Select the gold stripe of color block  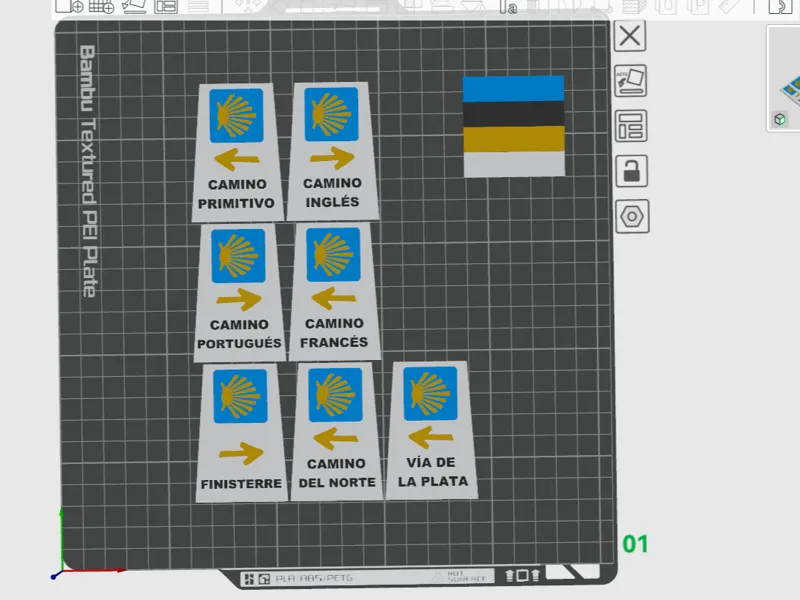514,139
